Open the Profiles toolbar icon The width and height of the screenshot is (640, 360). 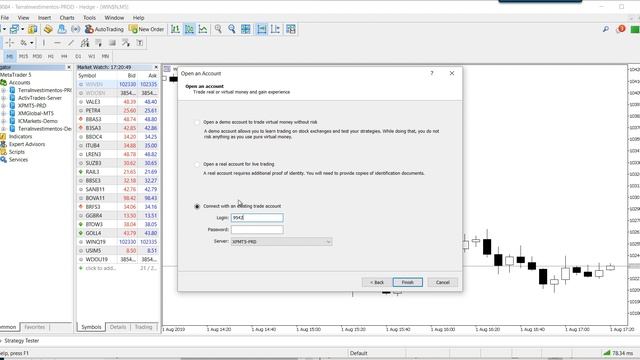tap(15, 29)
